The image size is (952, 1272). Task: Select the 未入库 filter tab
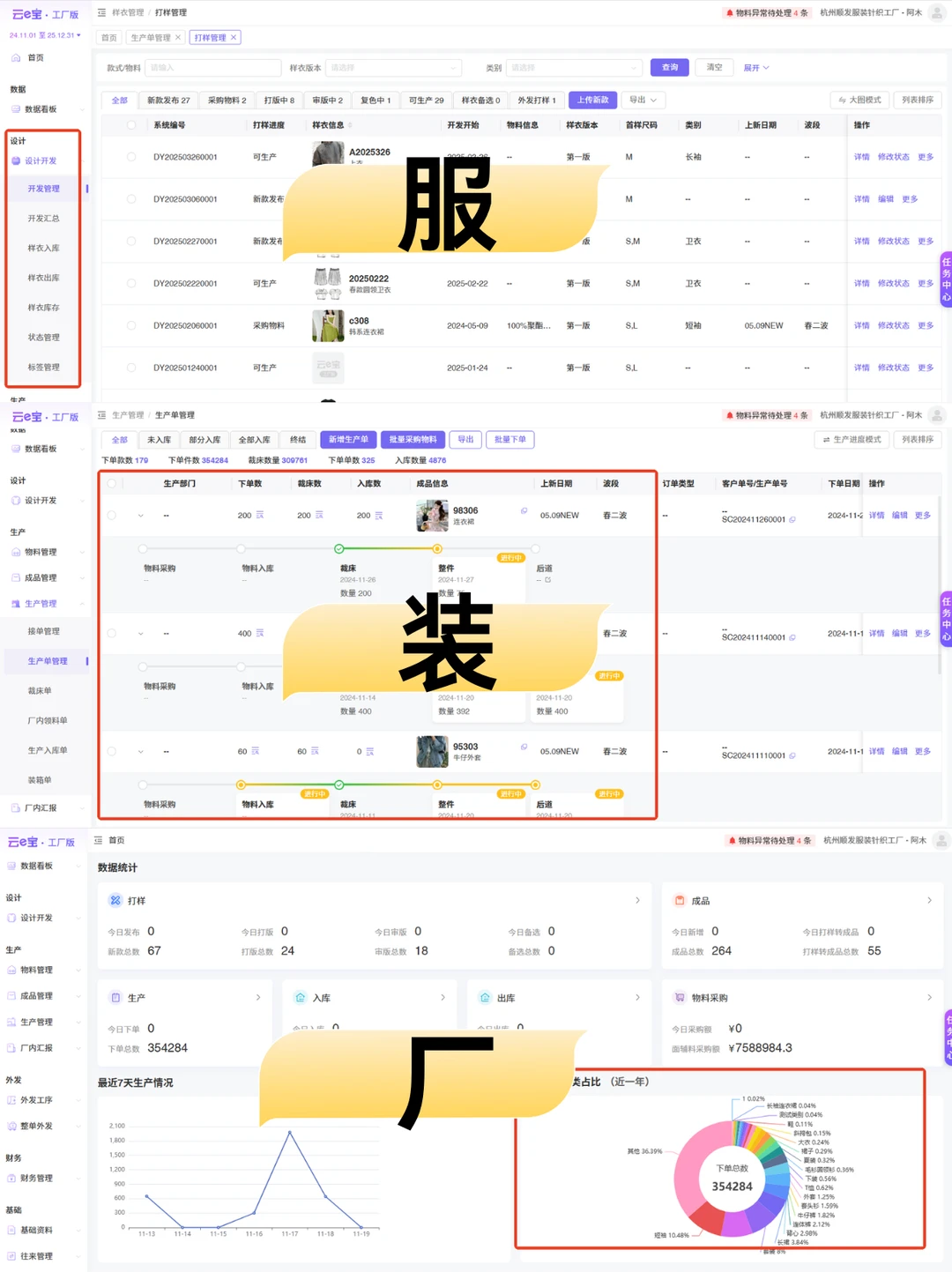pyautogui.click(x=158, y=439)
